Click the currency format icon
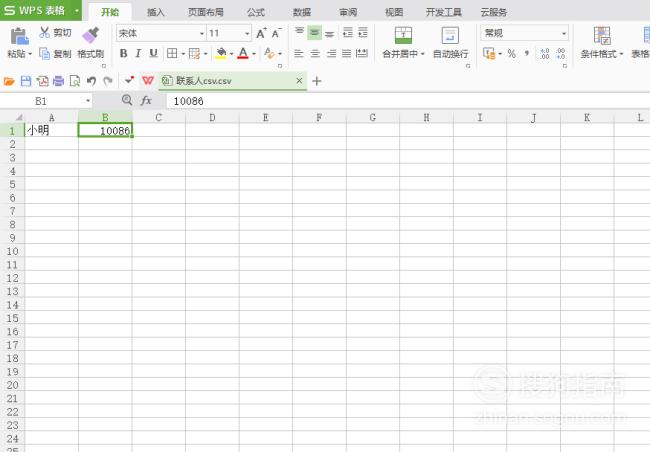 [x=489, y=53]
